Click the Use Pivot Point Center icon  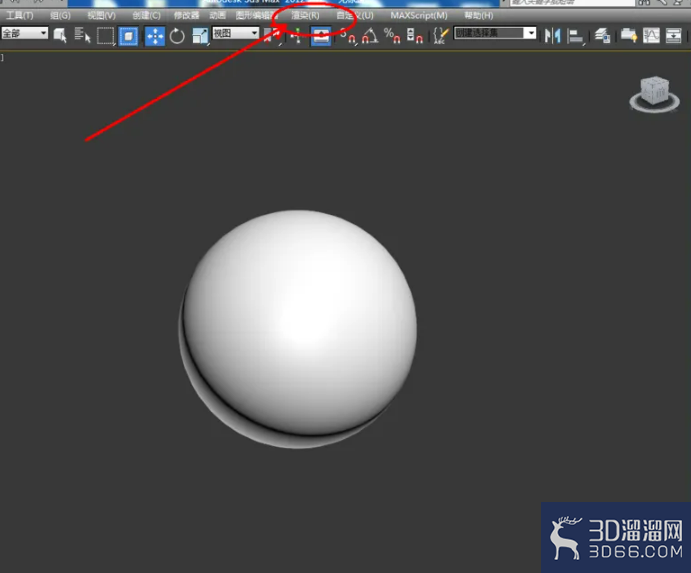click(272, 36)
